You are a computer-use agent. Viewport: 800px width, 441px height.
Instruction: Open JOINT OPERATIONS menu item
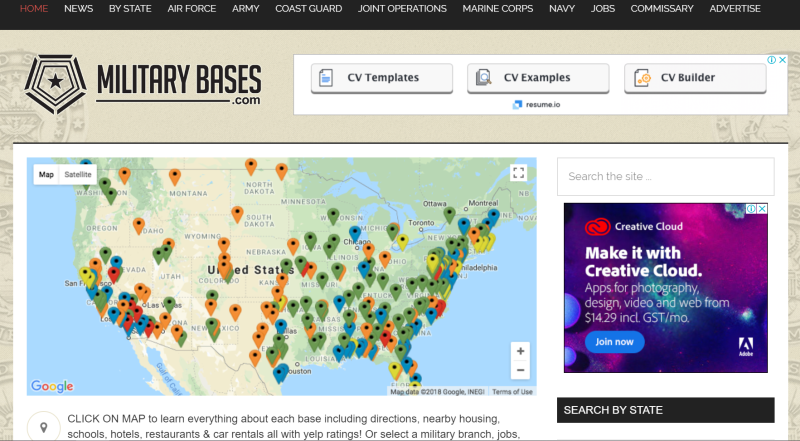point(402,9)
